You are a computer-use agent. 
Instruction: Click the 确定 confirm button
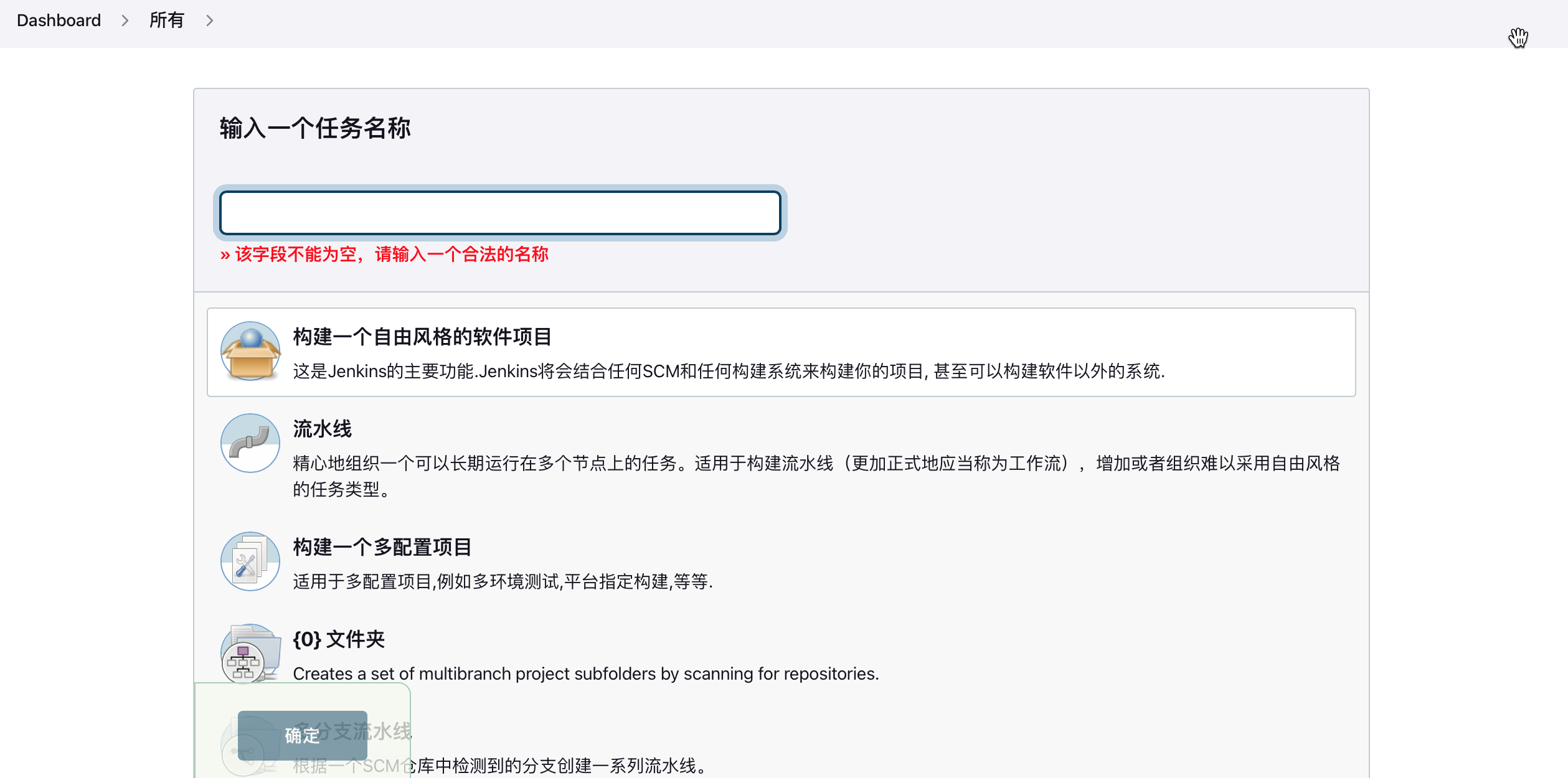point(302,736)
